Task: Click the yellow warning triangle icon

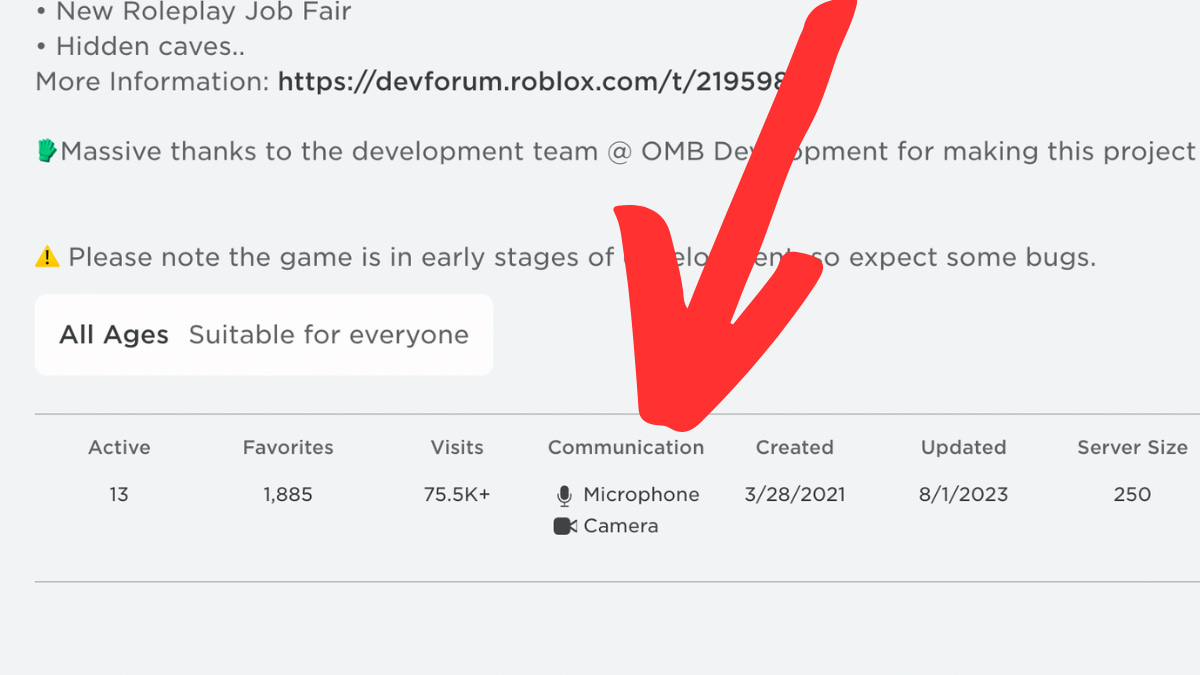Action: point(47,257)
